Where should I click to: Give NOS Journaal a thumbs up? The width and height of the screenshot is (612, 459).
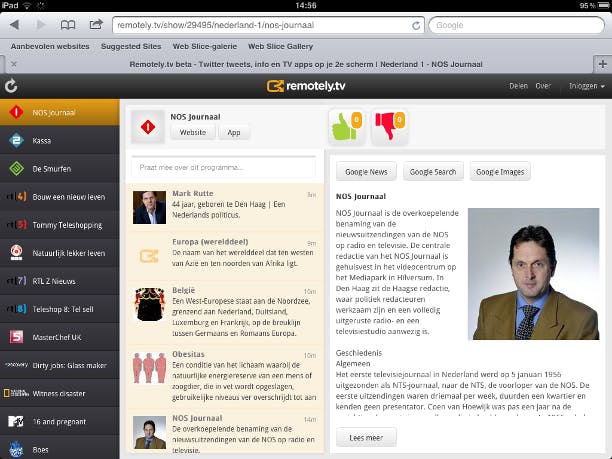tap(347, 126)
